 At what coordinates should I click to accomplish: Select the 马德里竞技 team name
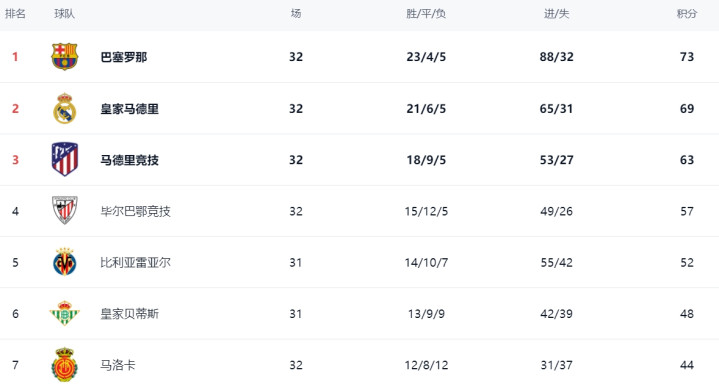130,160
